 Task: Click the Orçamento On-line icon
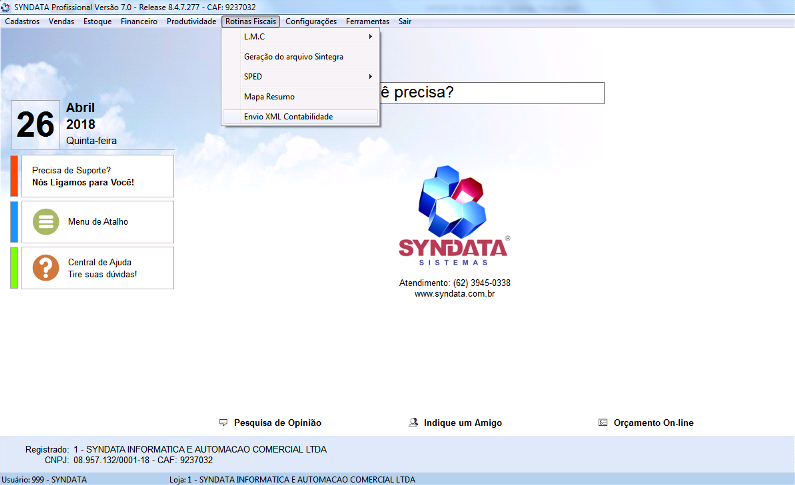point(602,422)
